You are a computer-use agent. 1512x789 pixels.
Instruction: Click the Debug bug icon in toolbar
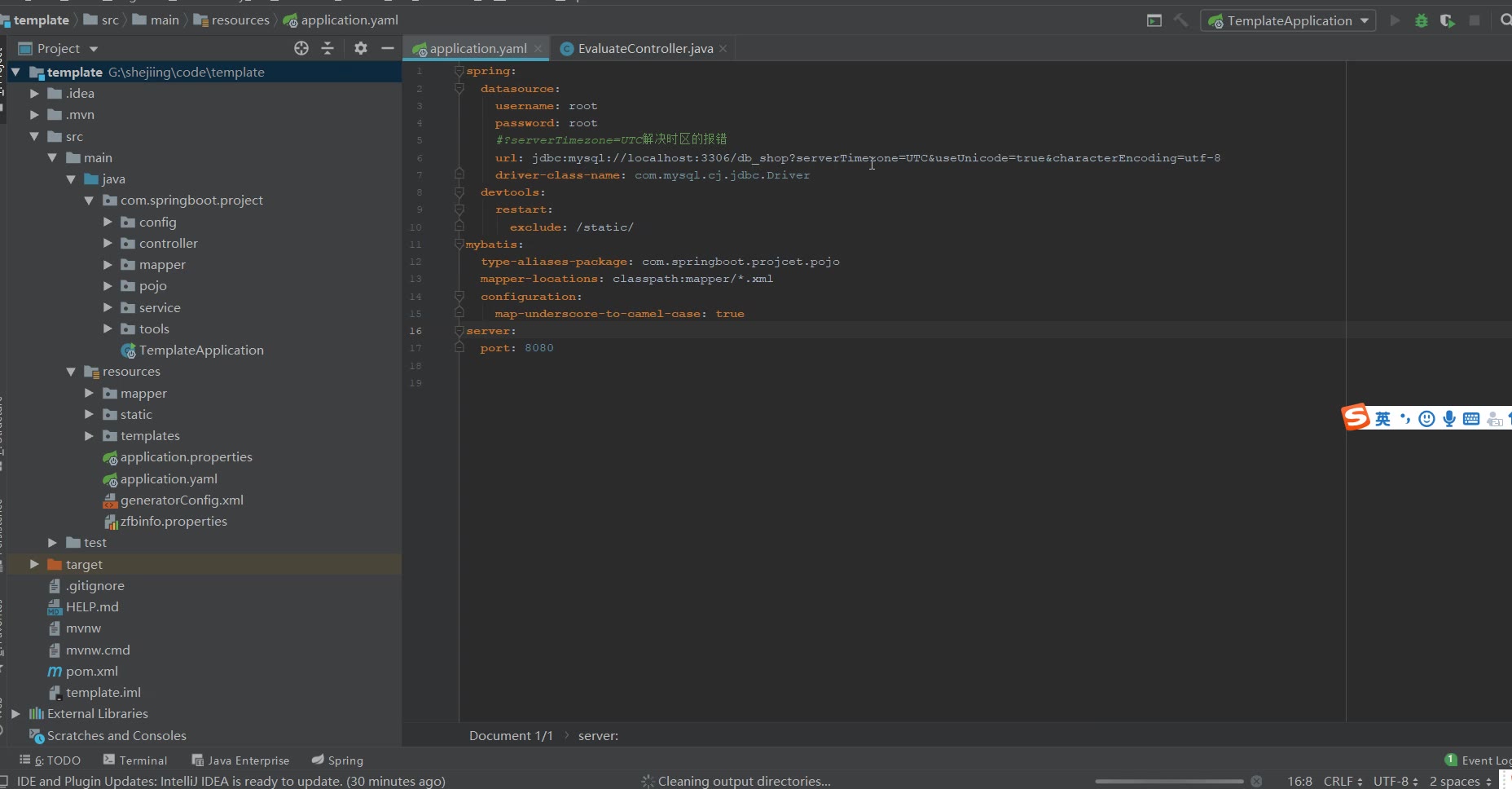click(1421, 21)
